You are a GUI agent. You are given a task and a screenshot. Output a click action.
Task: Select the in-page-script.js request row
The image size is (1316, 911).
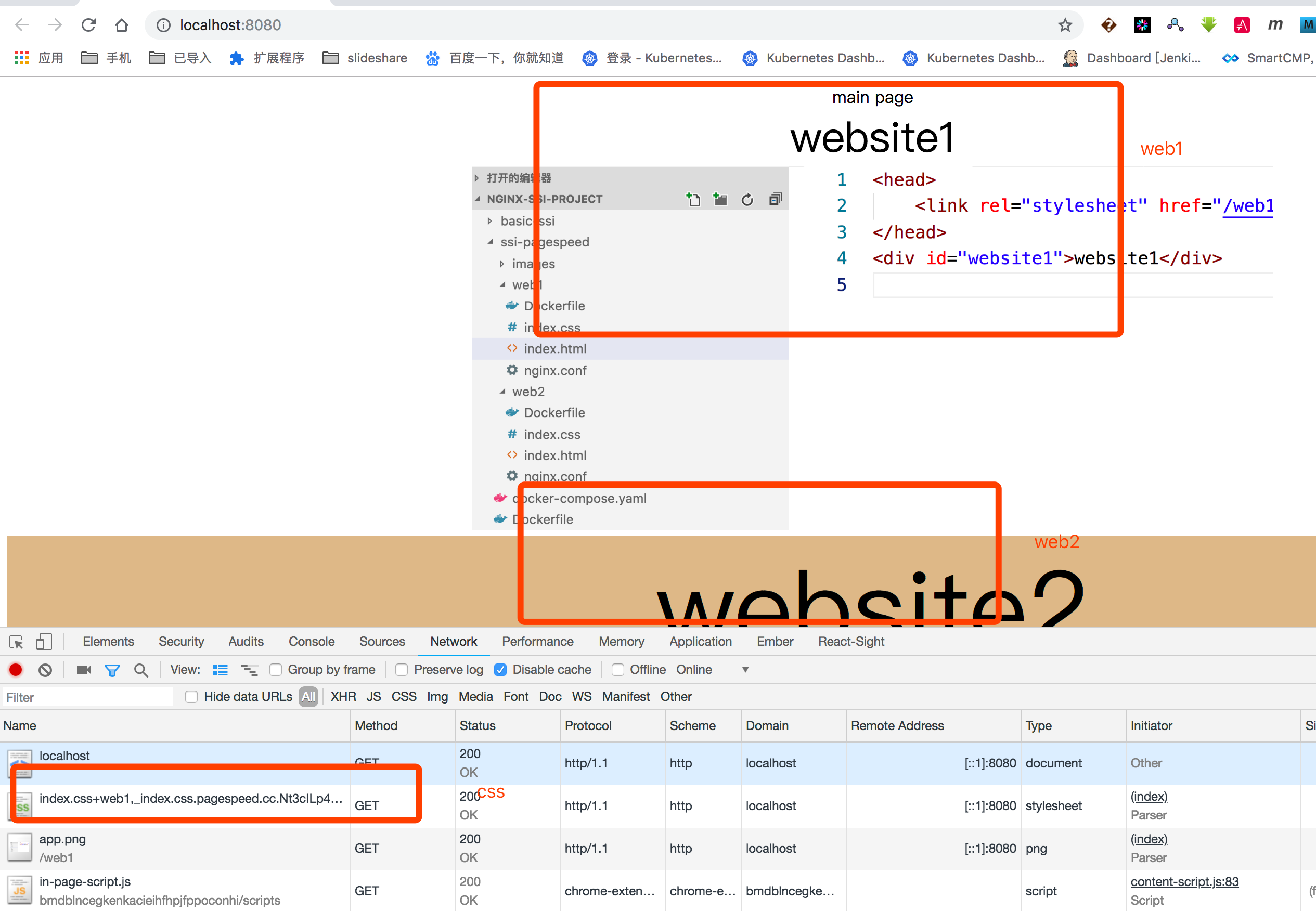click(x=657, y=890)
